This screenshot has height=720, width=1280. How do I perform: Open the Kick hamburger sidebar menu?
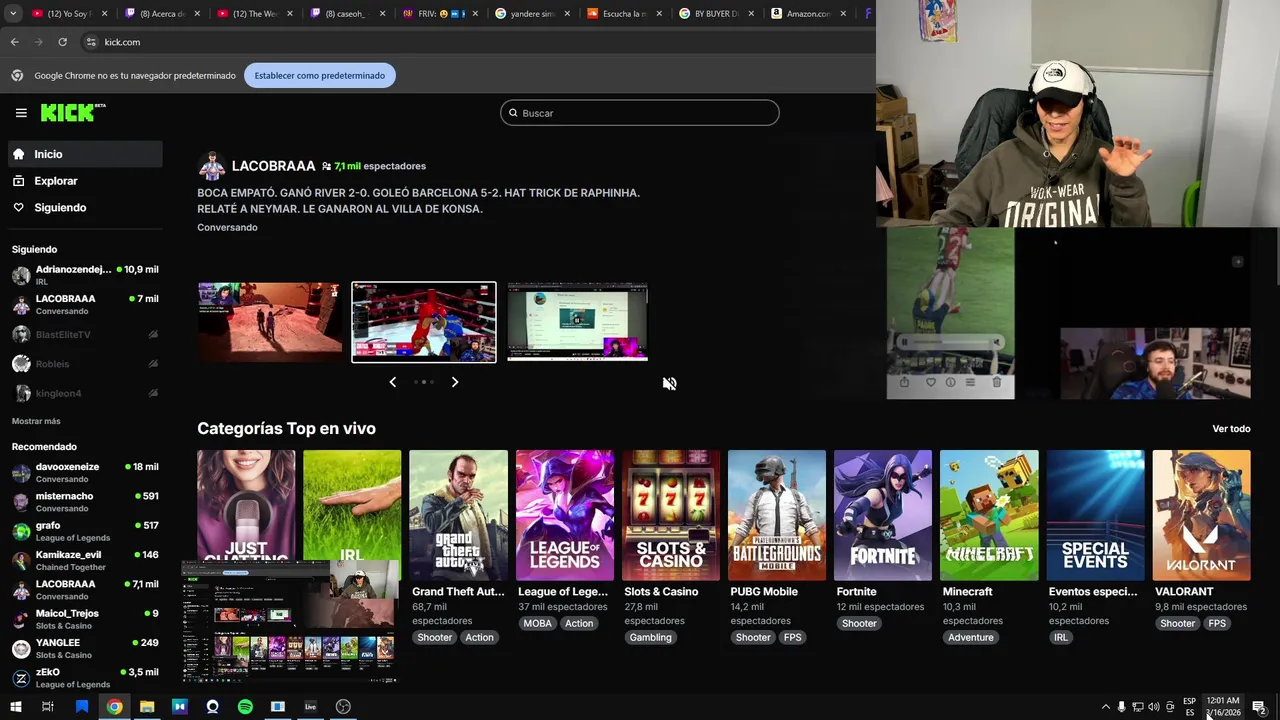pyautogui.click(x=21, y=113)
